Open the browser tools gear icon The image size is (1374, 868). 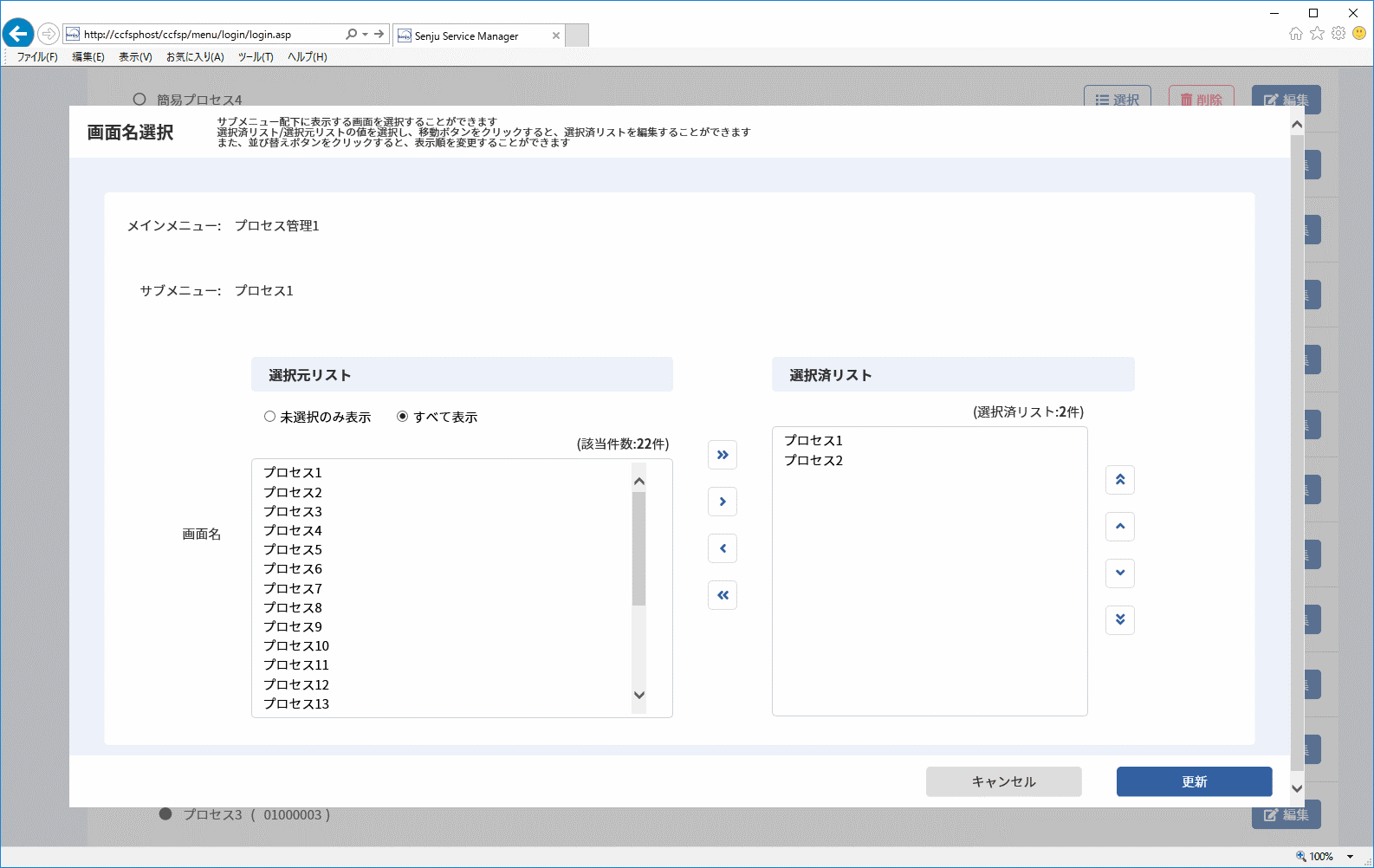click(x=1338, y=33)
